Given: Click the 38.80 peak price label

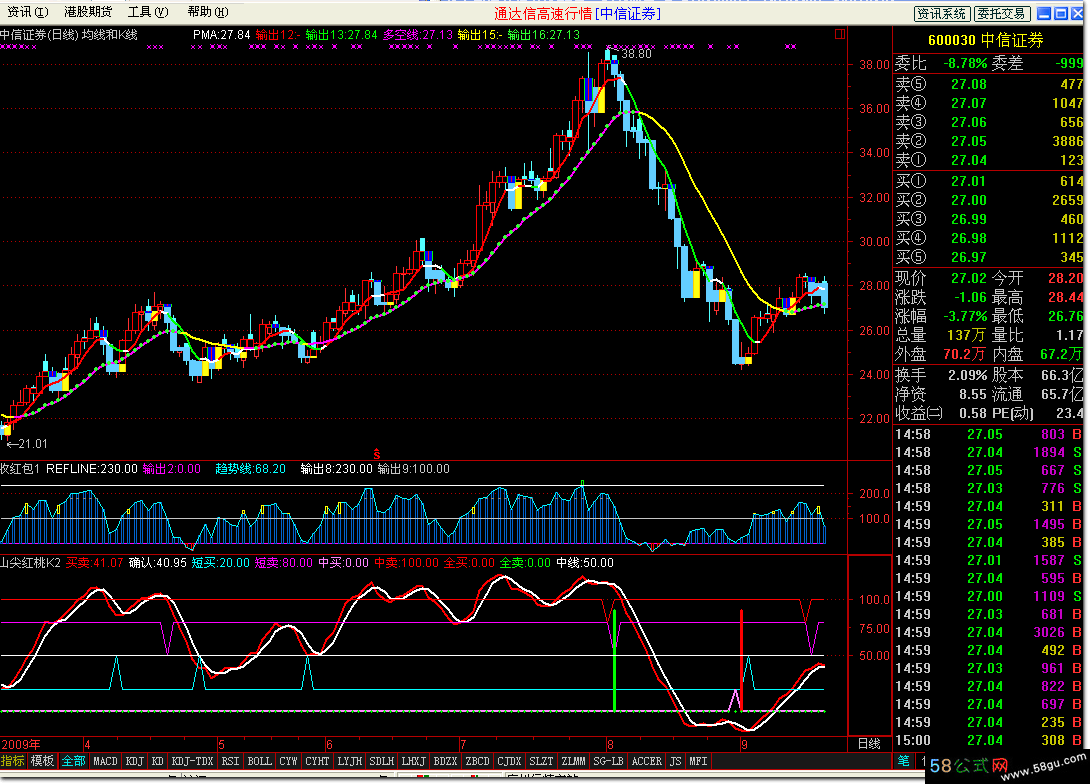Looking at the screenshot, I should [637, 54].
